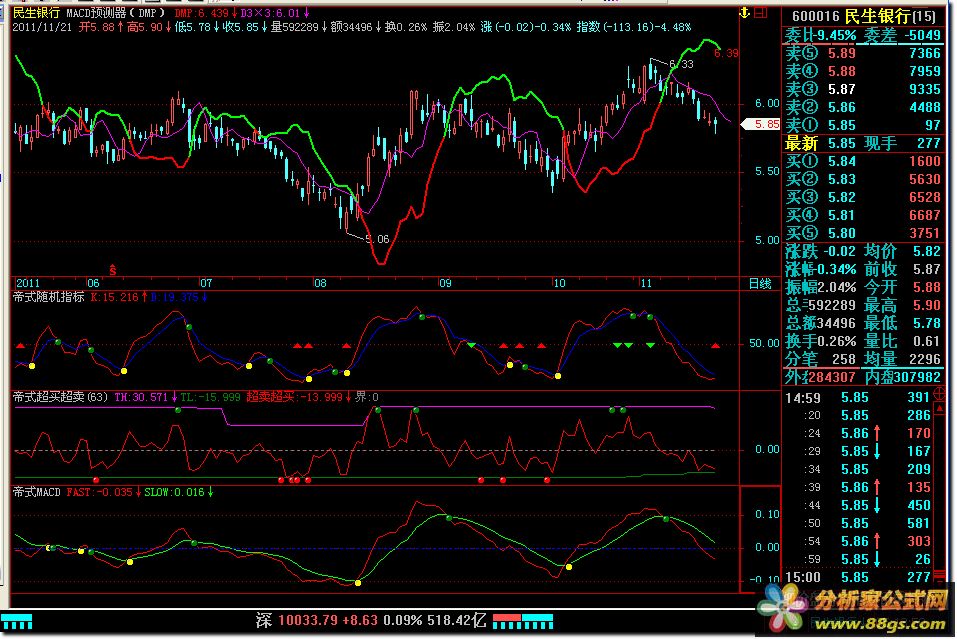
Task: Click the 卖③ 5.87 ask row
Action: [863, 90]
